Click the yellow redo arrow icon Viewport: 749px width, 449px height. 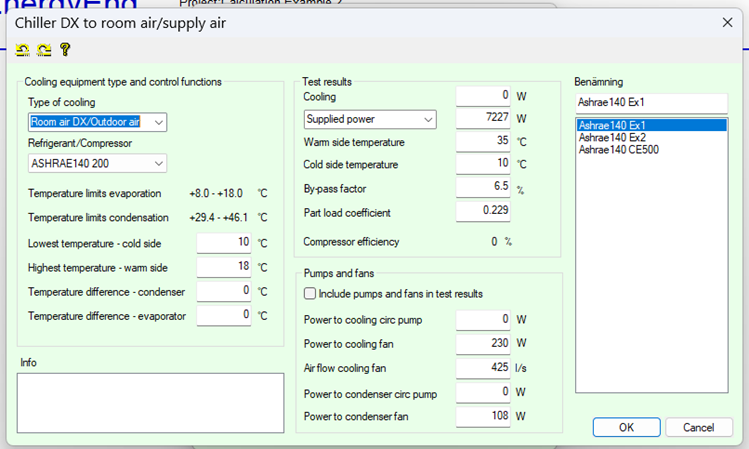[x=43, y=49]
